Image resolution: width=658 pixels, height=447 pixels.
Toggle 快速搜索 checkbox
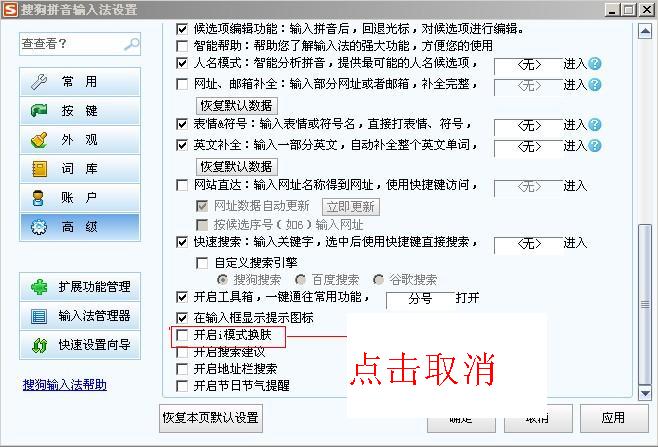[182, 242]
